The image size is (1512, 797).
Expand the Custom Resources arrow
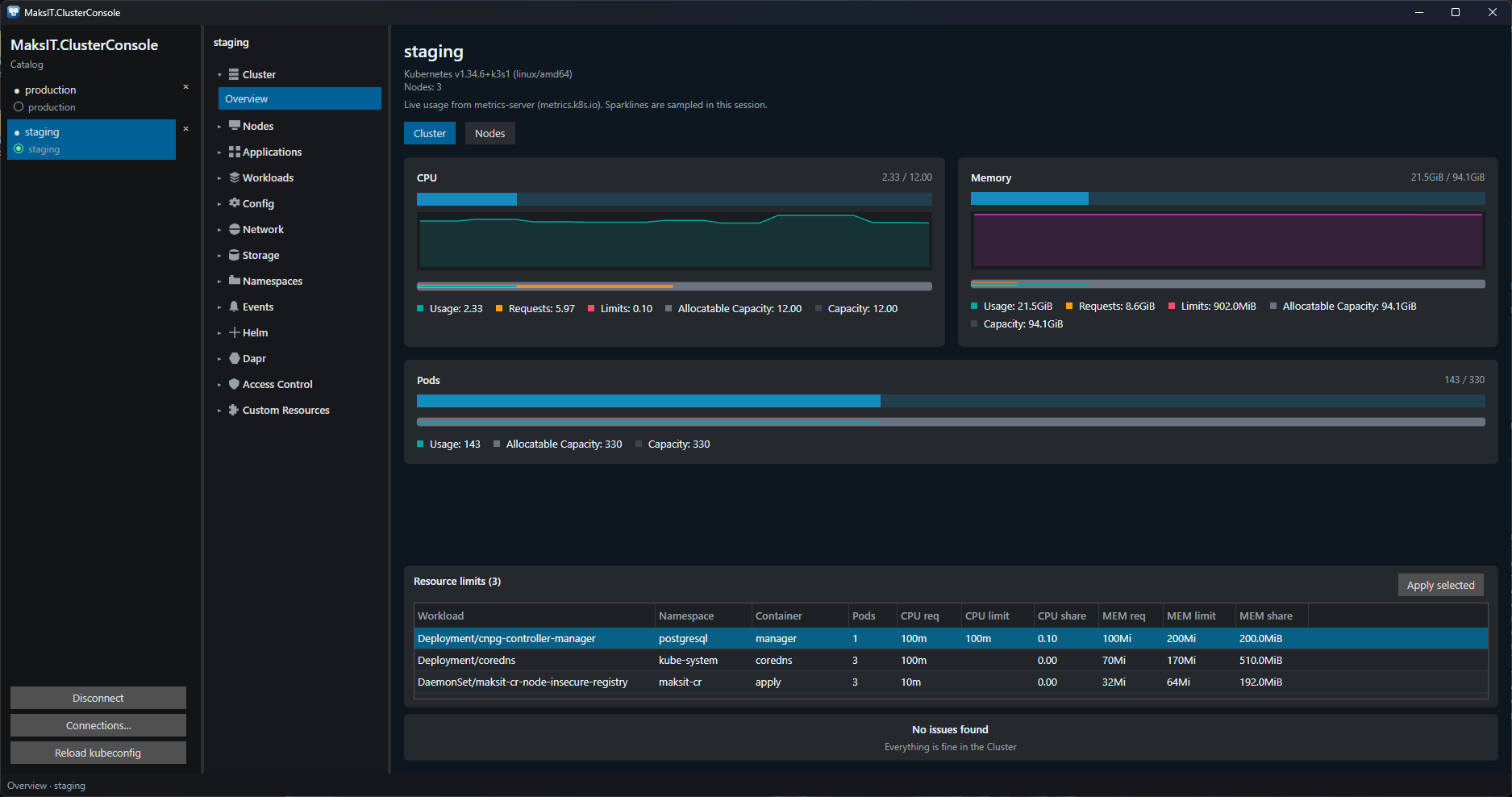(219, 411)
